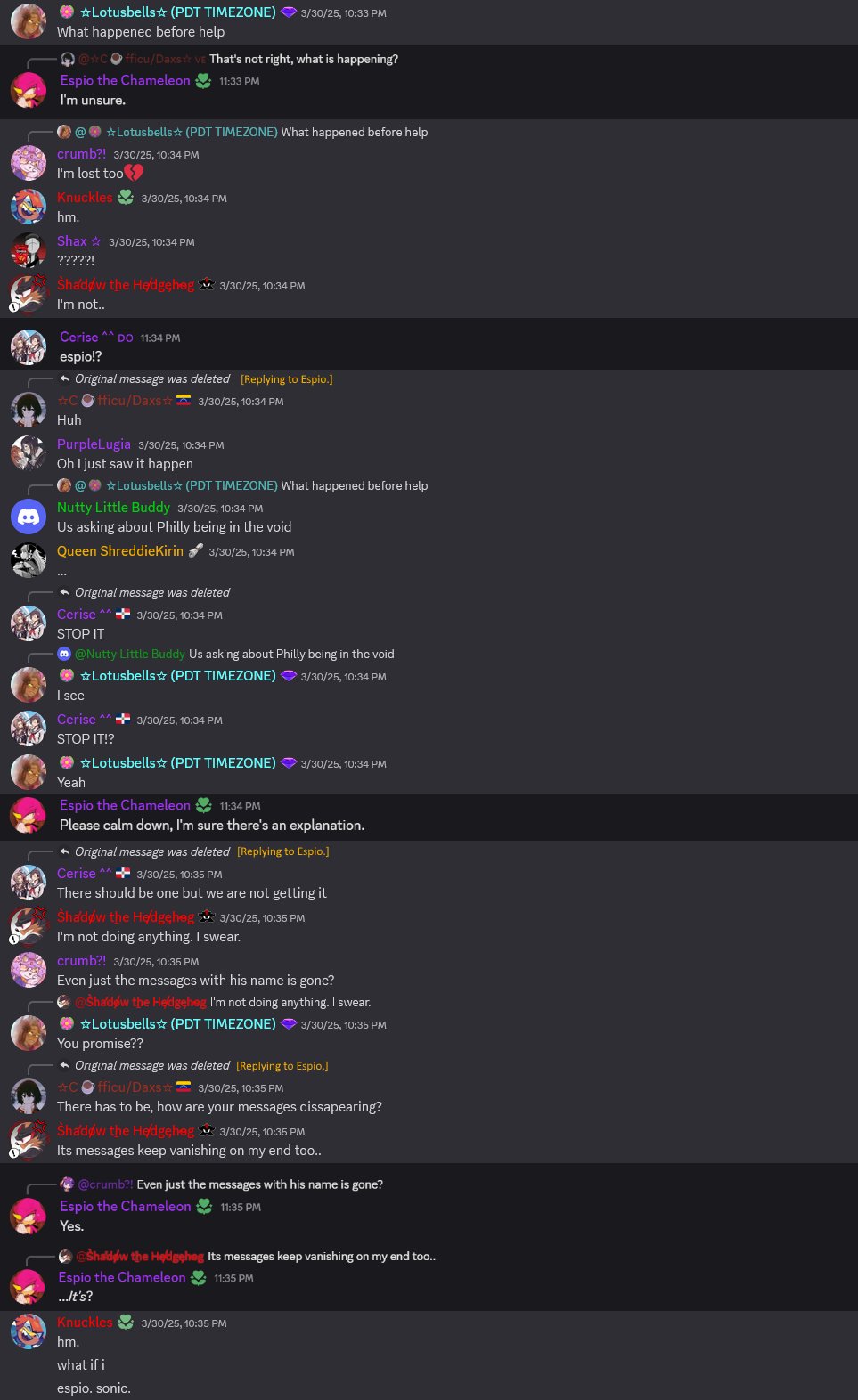Click the flag icon beside Cerise above "STOP IT!?"
Image resolution: width=858 pixels, height=1400 pixels.
[x=124, y=720]
